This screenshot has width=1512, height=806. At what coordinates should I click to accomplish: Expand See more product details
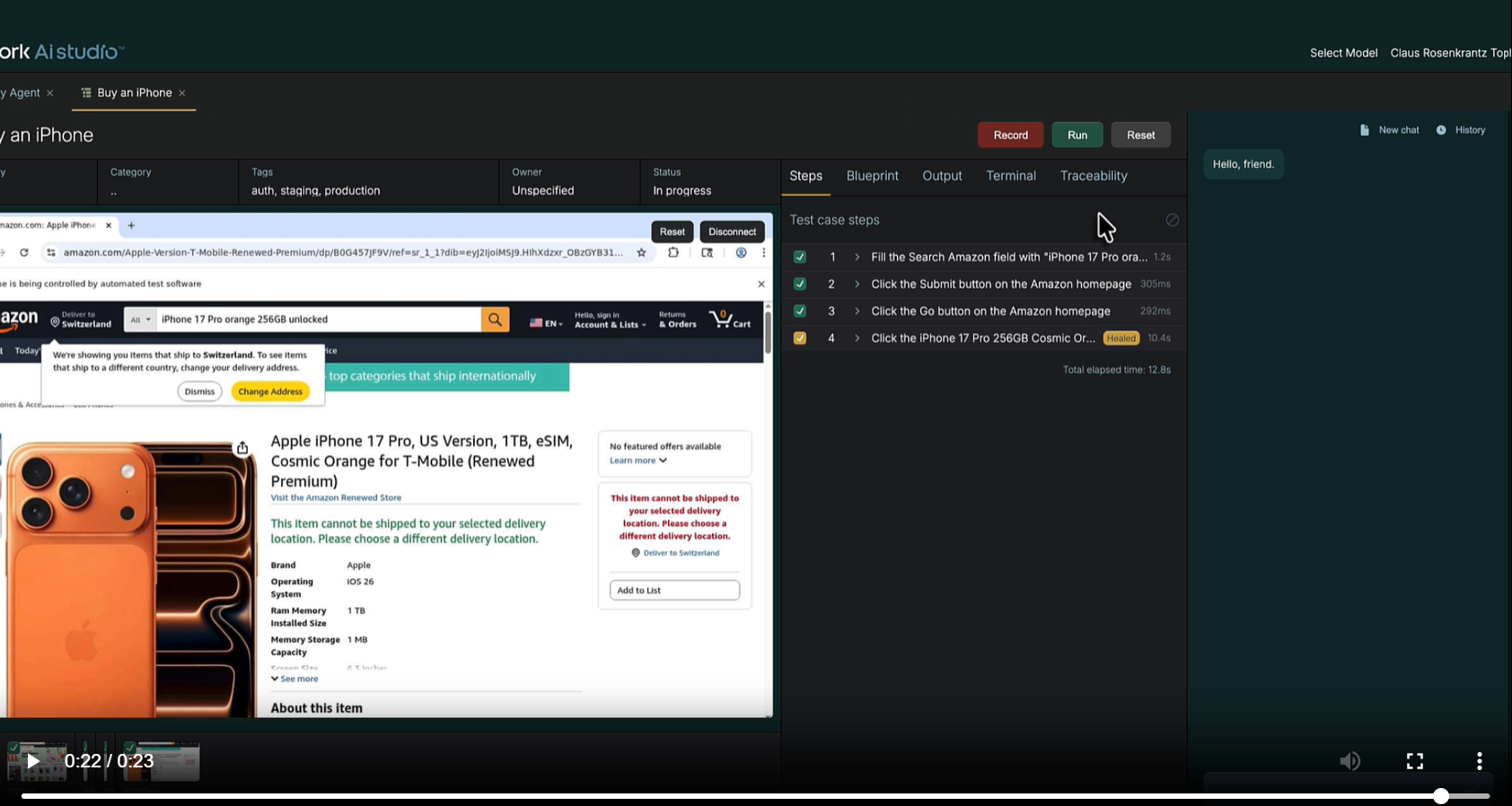[294, 679]
